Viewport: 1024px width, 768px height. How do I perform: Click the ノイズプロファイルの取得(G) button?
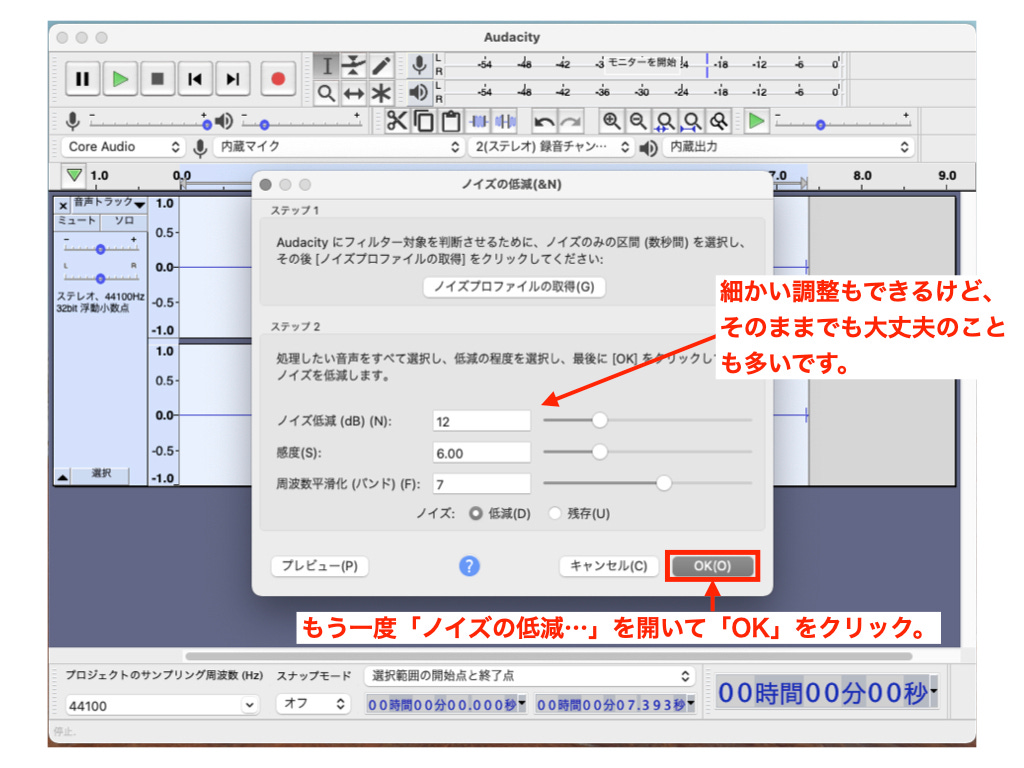514,287
